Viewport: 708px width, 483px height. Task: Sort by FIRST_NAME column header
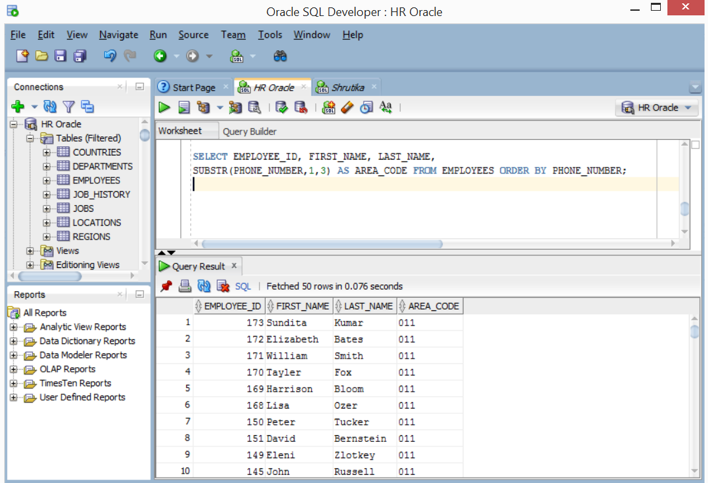(299, 306)
